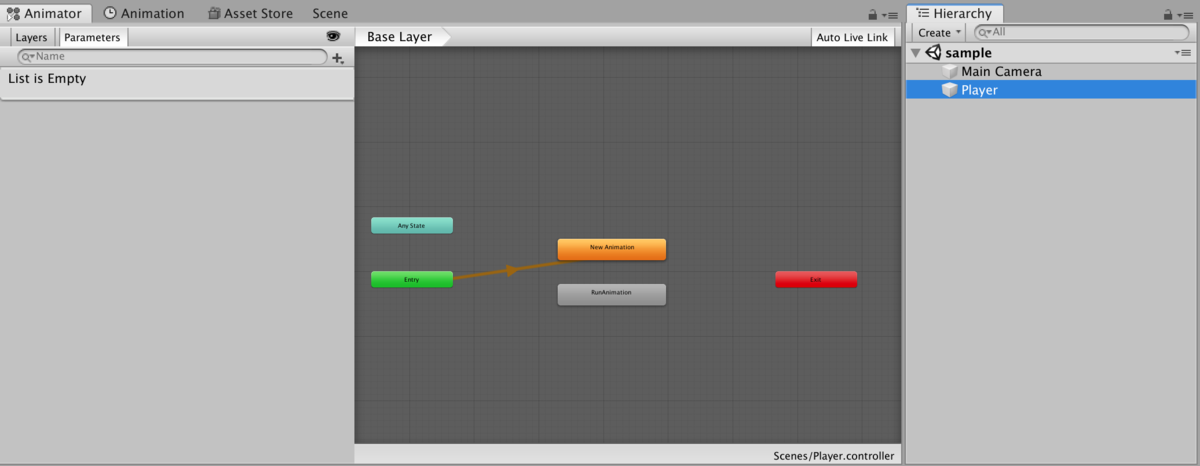1200x466 pixels.
Task: Open the Asset Store tab
Action: tap(251, 13)
